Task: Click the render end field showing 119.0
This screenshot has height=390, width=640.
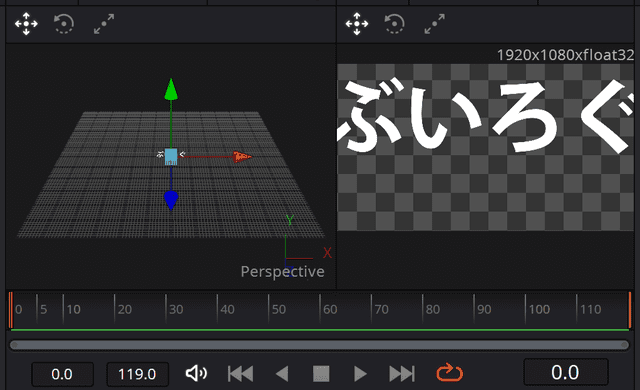Action: (x=138, y=374)
